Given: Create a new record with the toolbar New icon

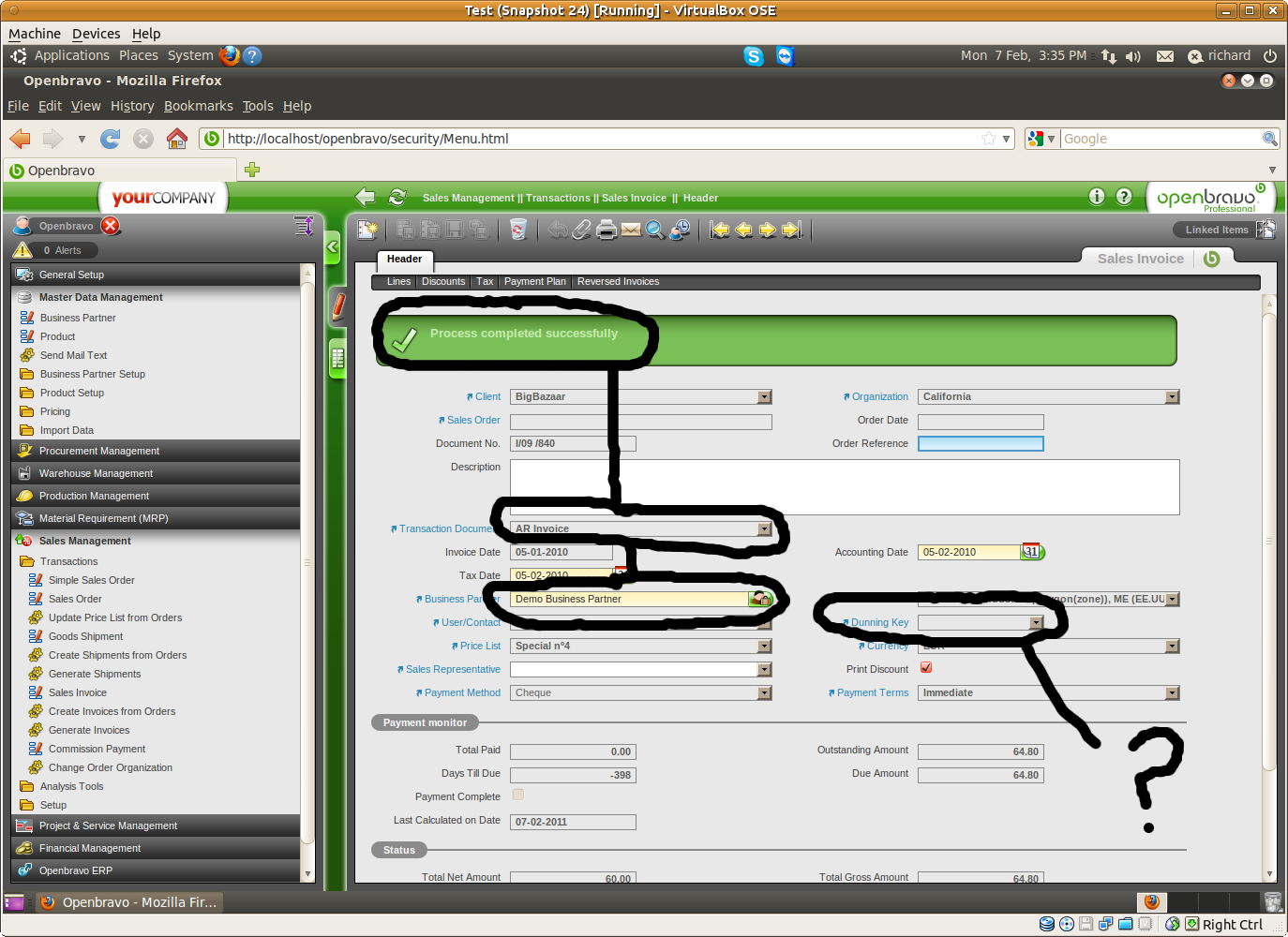Looking at the screenshot, I should click(x=367, y=230).
